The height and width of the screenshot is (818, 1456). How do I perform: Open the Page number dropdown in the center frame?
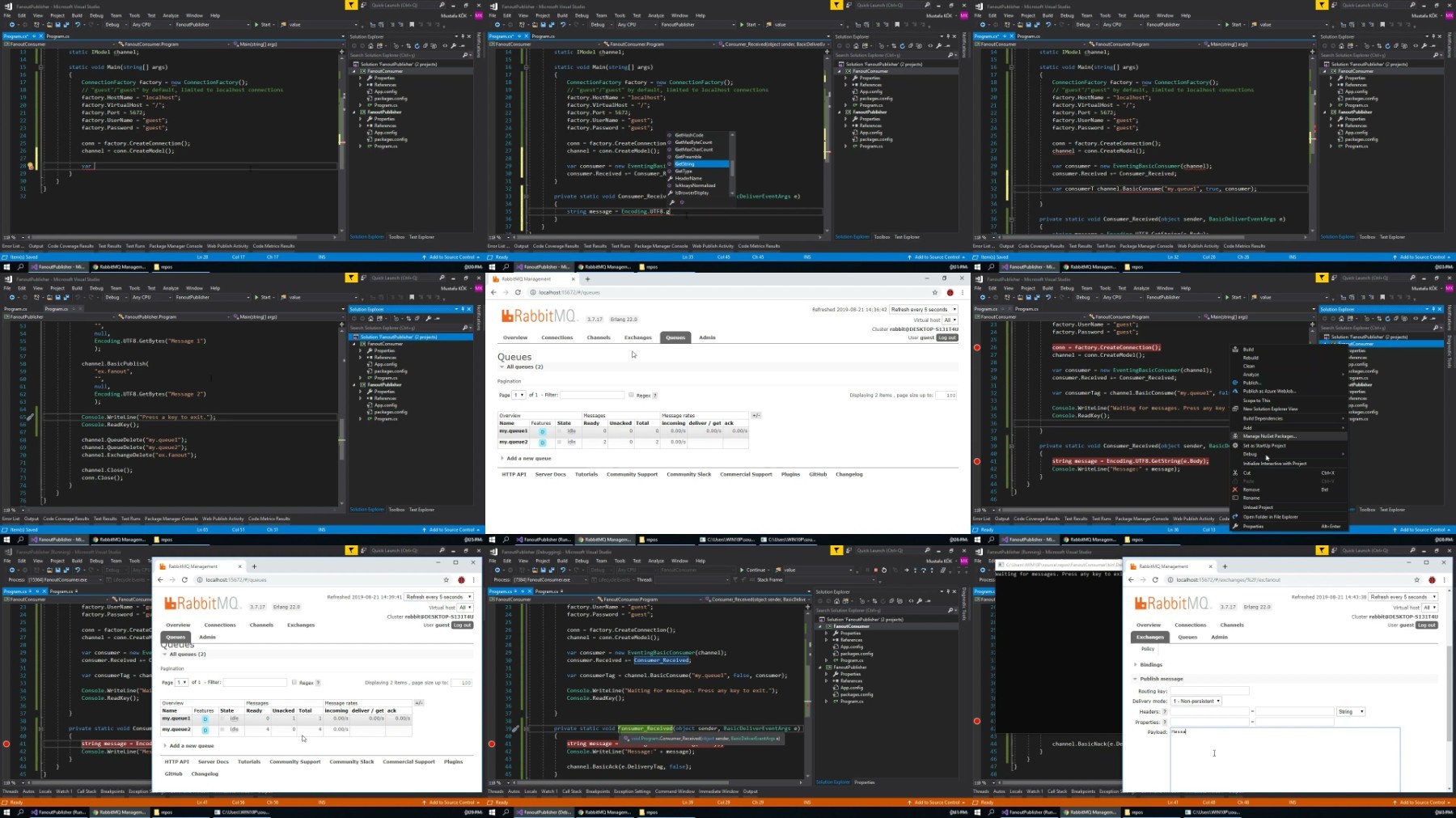518,395
